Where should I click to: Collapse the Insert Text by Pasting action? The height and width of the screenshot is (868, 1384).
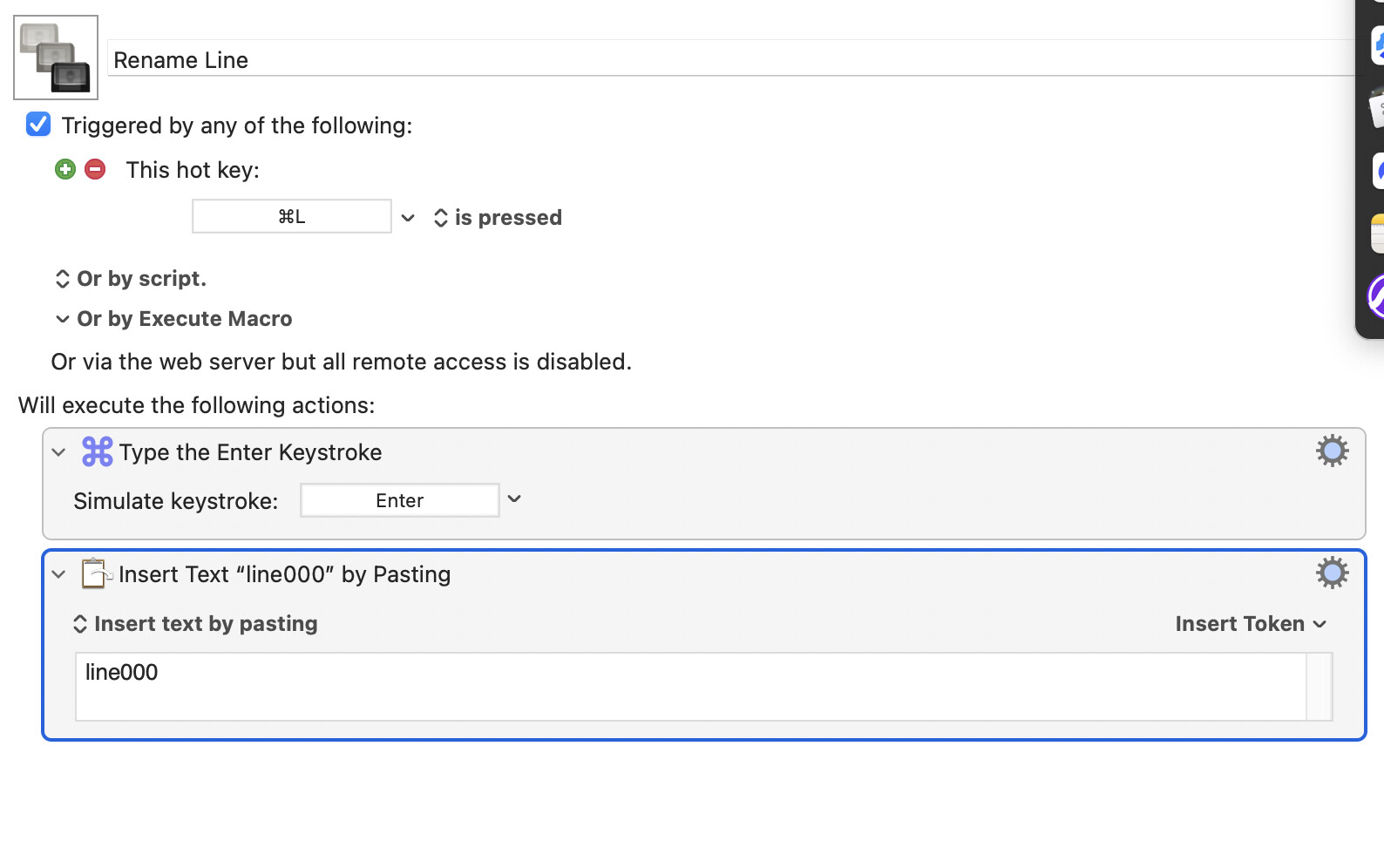[x=58, y=574]
